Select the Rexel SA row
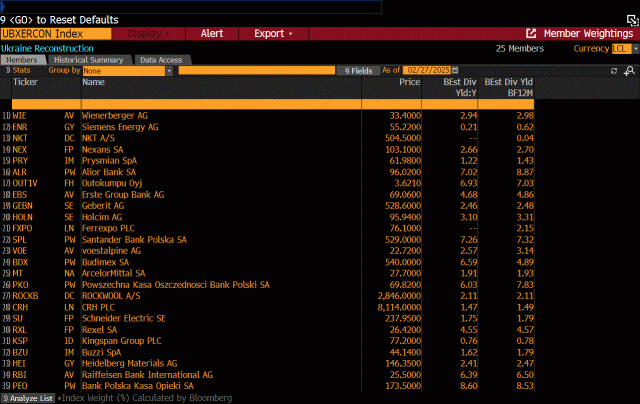 click(267, 330)
